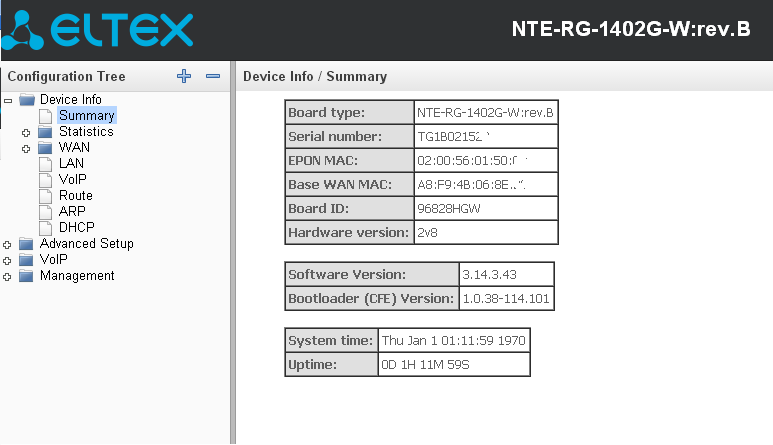The width and height of the screenshot is (773, 445).
Task: Click the Software Version label
Action: coord(347,274)
